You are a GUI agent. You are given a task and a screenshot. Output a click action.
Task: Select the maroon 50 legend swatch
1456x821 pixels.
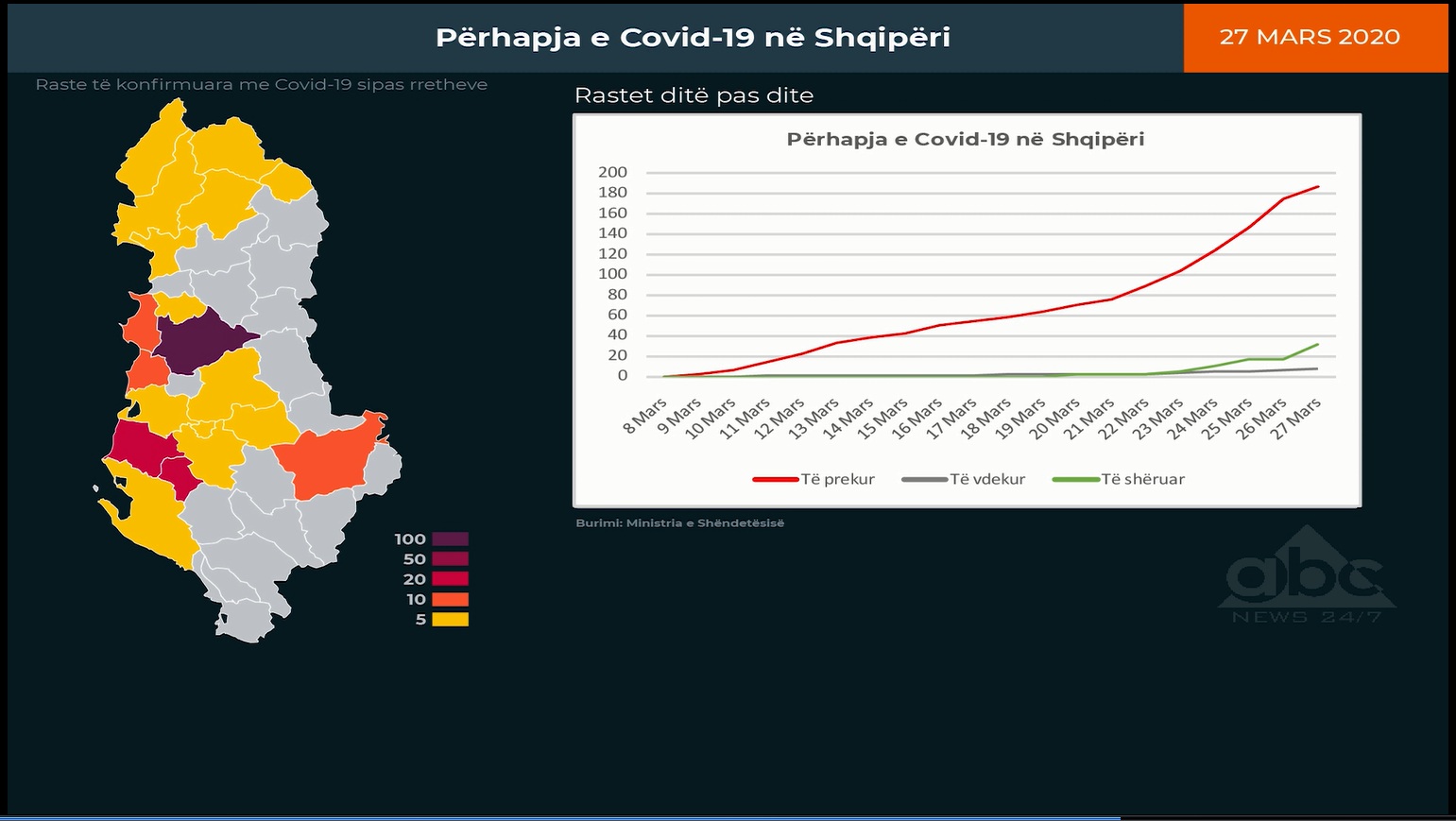click(451, 559)
